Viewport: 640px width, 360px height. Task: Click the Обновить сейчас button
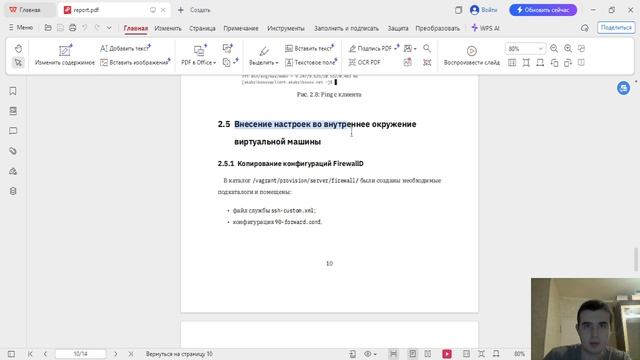[543, 10]
